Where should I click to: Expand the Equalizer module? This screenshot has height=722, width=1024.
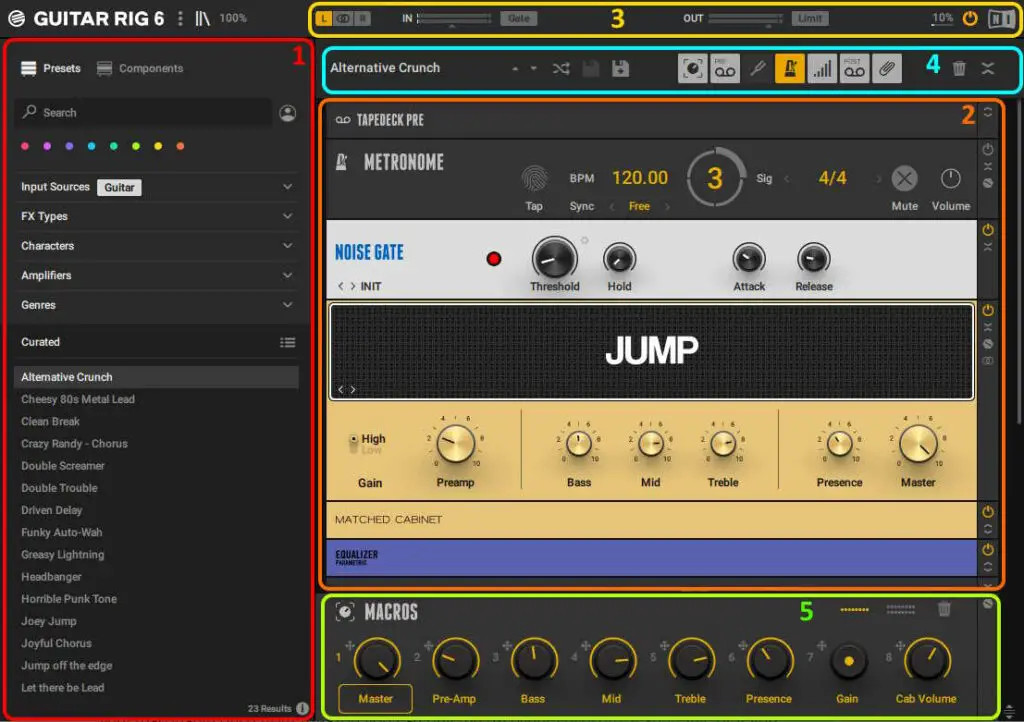[988, 567]
